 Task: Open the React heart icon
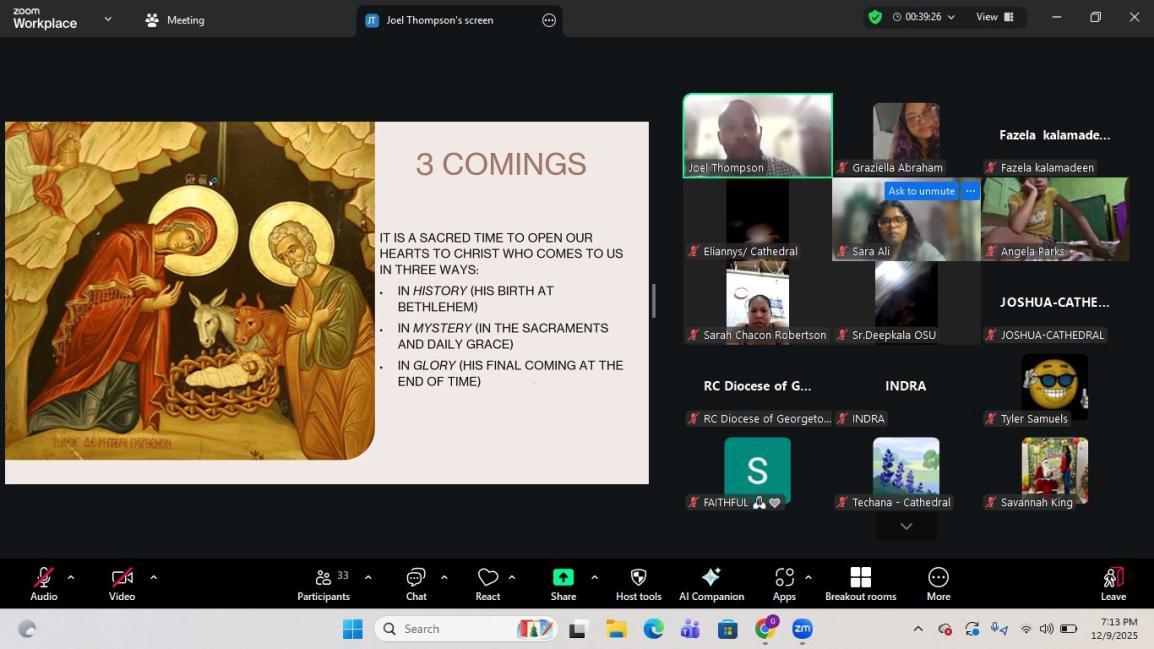click(487, 578)
